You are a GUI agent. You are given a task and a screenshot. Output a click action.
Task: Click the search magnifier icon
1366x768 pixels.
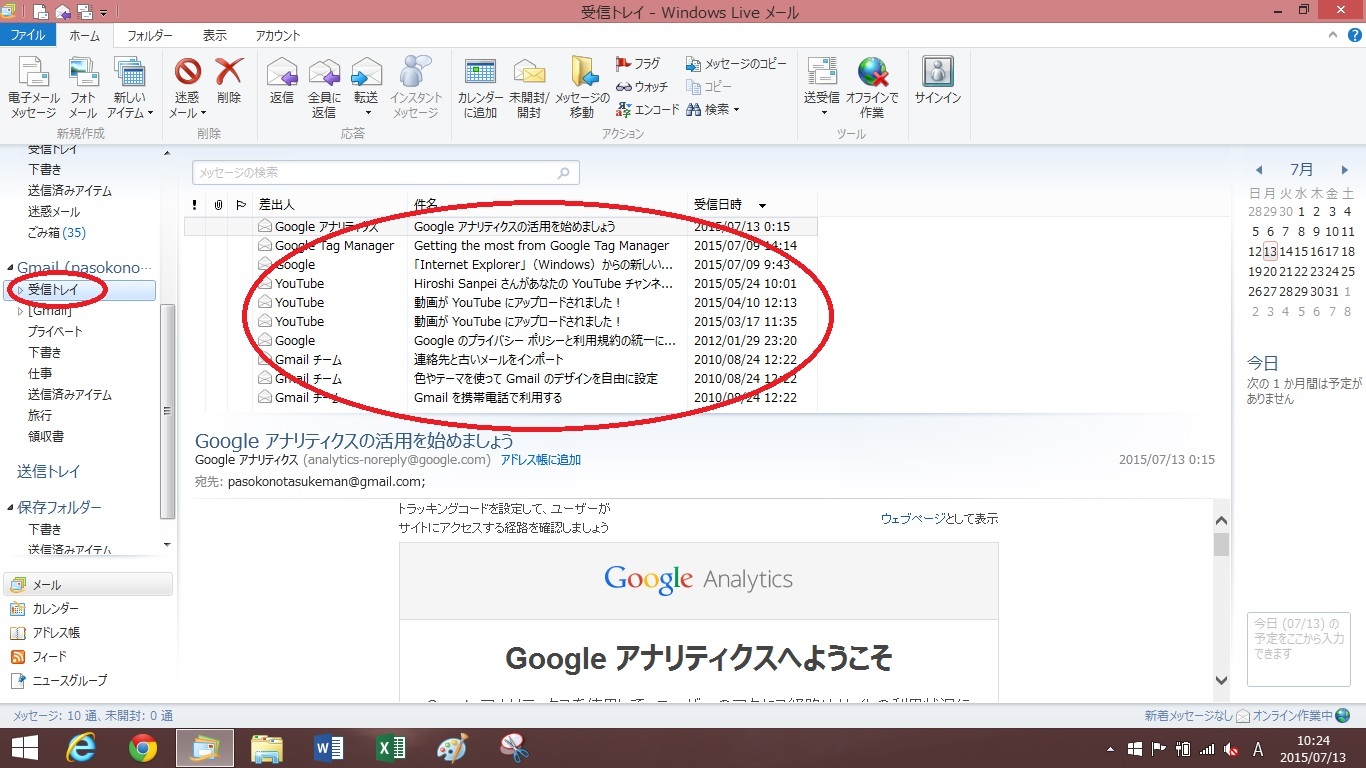pos(566,173)
